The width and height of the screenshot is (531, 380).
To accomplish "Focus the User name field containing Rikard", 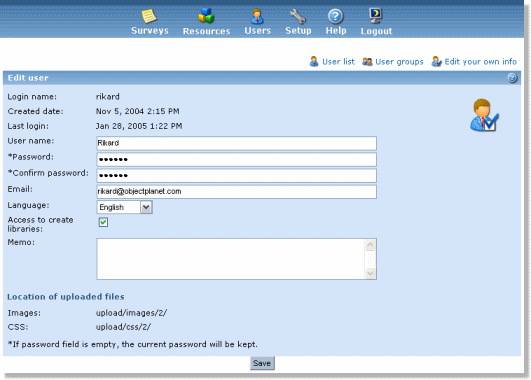I will (x=236, y=143).
